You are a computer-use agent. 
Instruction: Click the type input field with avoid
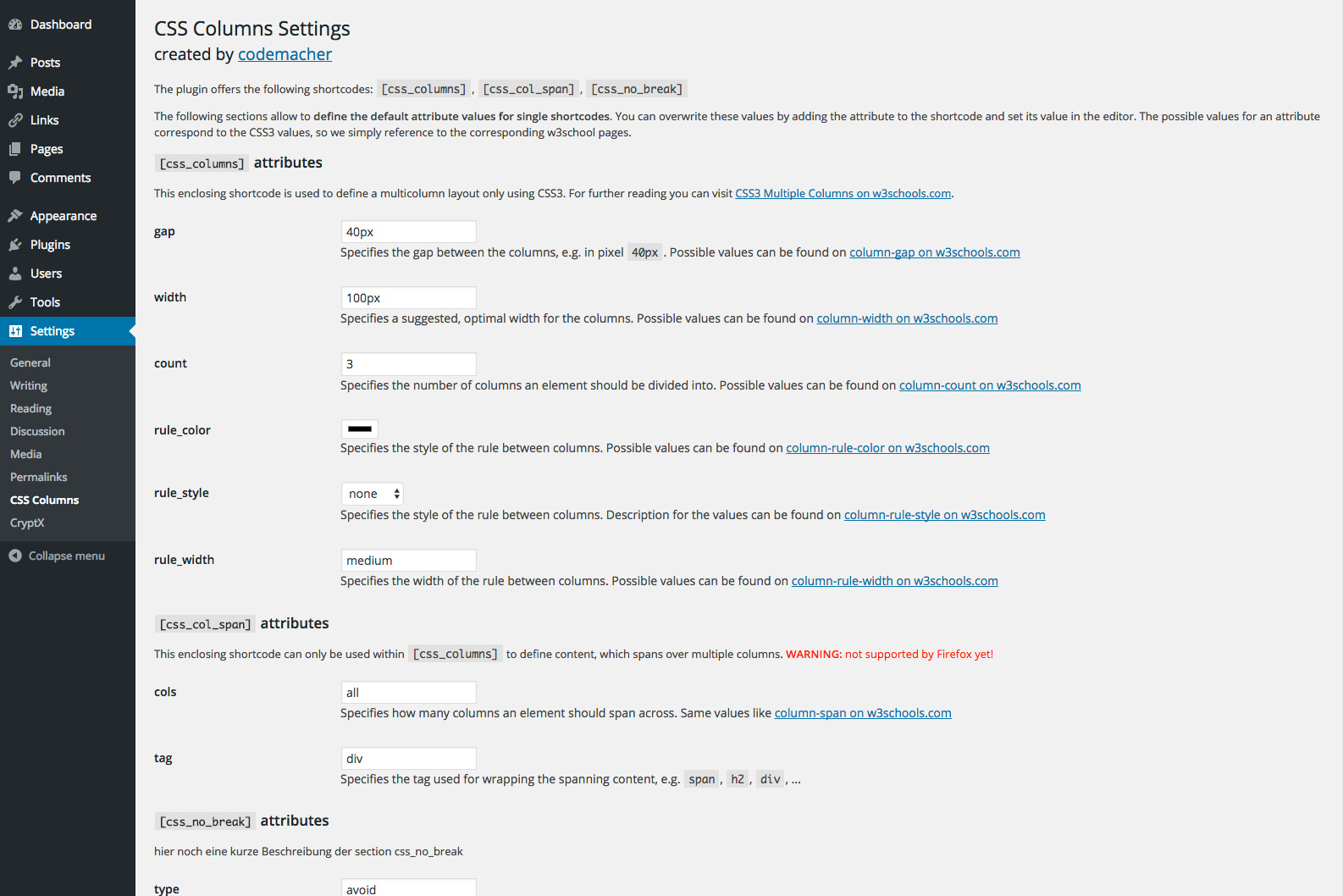[x=408, y=888]
